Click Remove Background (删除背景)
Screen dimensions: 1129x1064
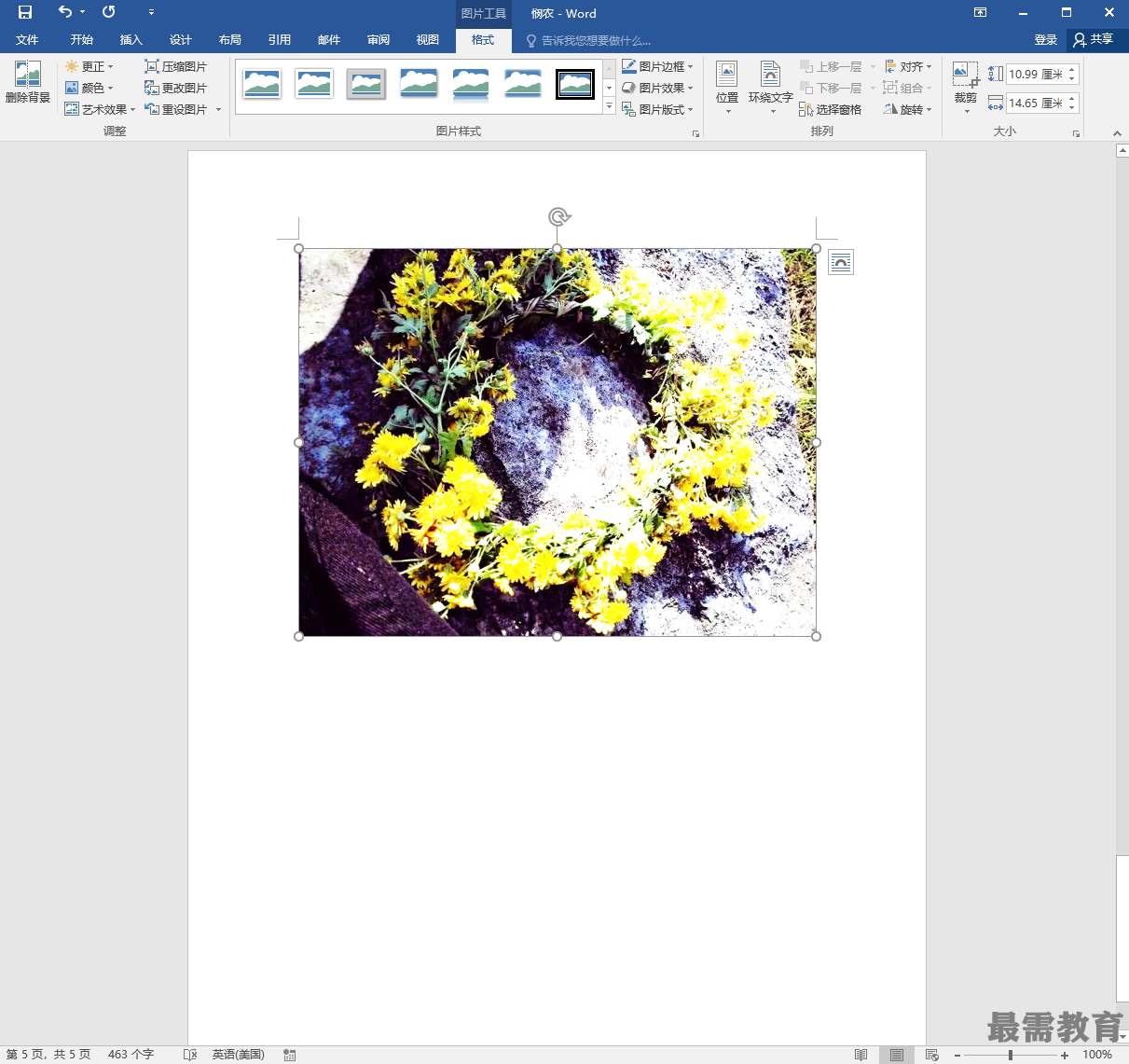(x=28, y=82)
